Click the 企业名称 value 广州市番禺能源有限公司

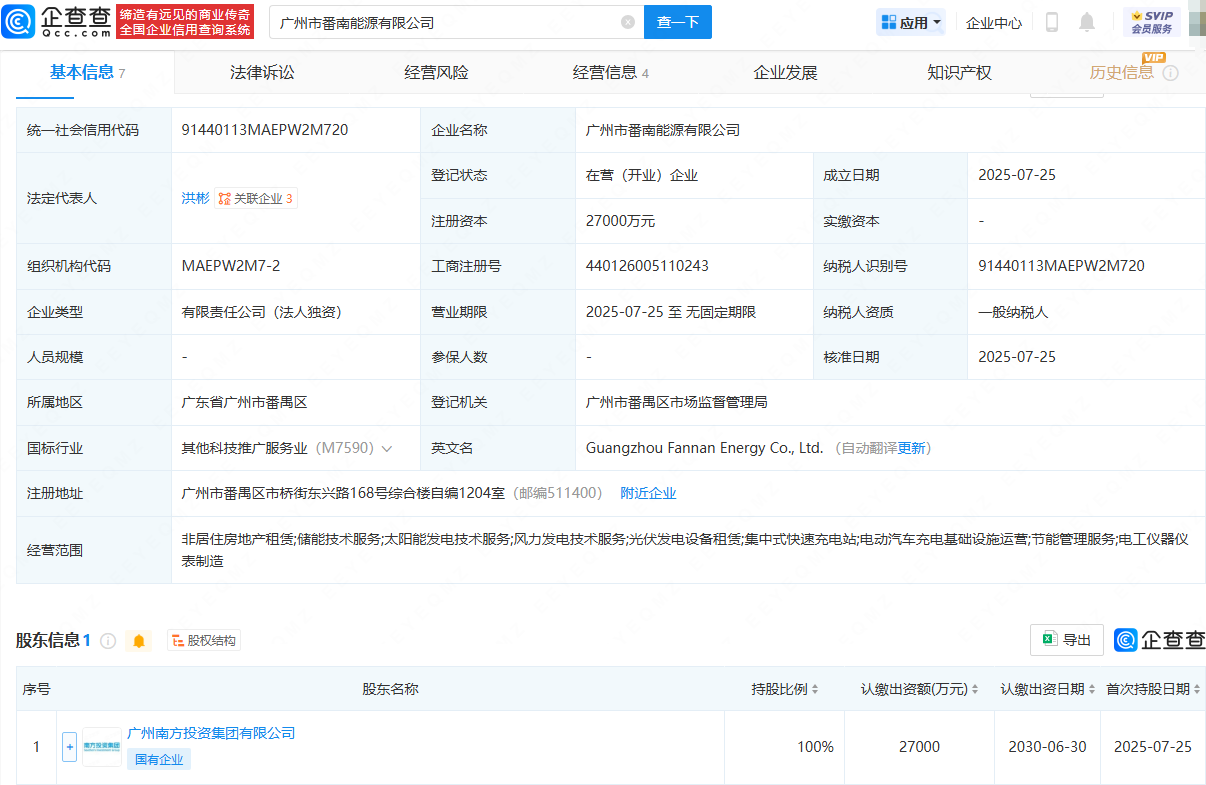663,130
